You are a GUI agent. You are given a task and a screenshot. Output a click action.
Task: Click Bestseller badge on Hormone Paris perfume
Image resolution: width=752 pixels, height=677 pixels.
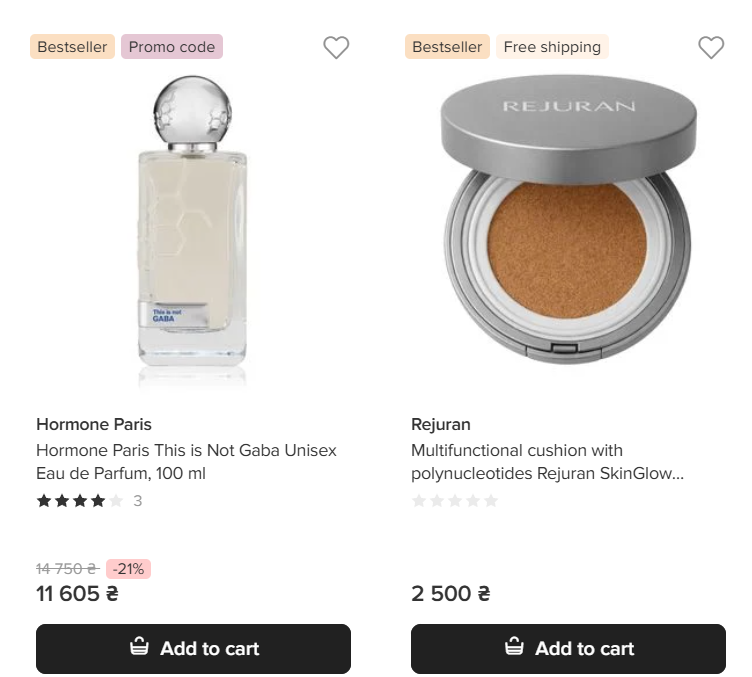pos(72,47)
